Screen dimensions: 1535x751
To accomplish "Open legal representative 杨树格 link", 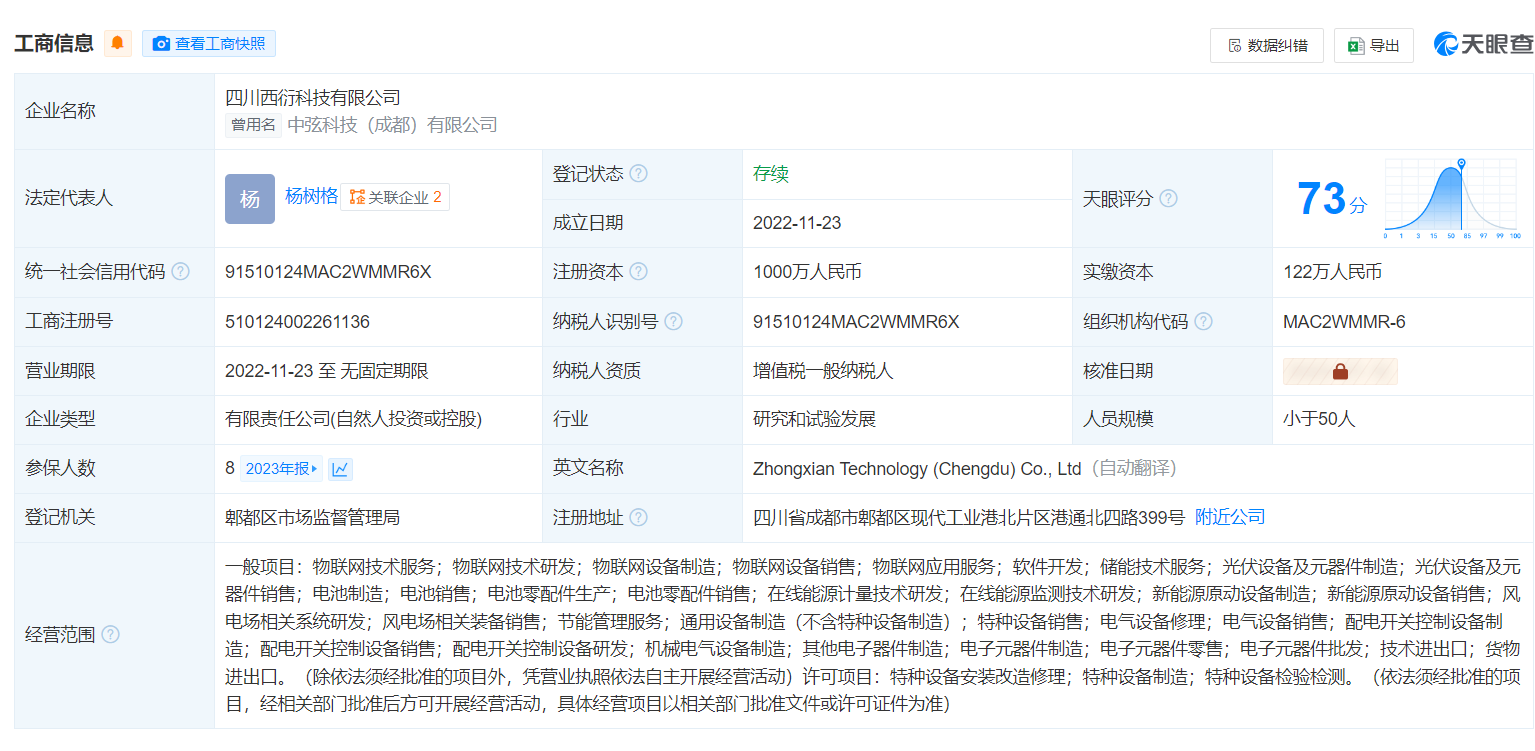I will (311, 196).
